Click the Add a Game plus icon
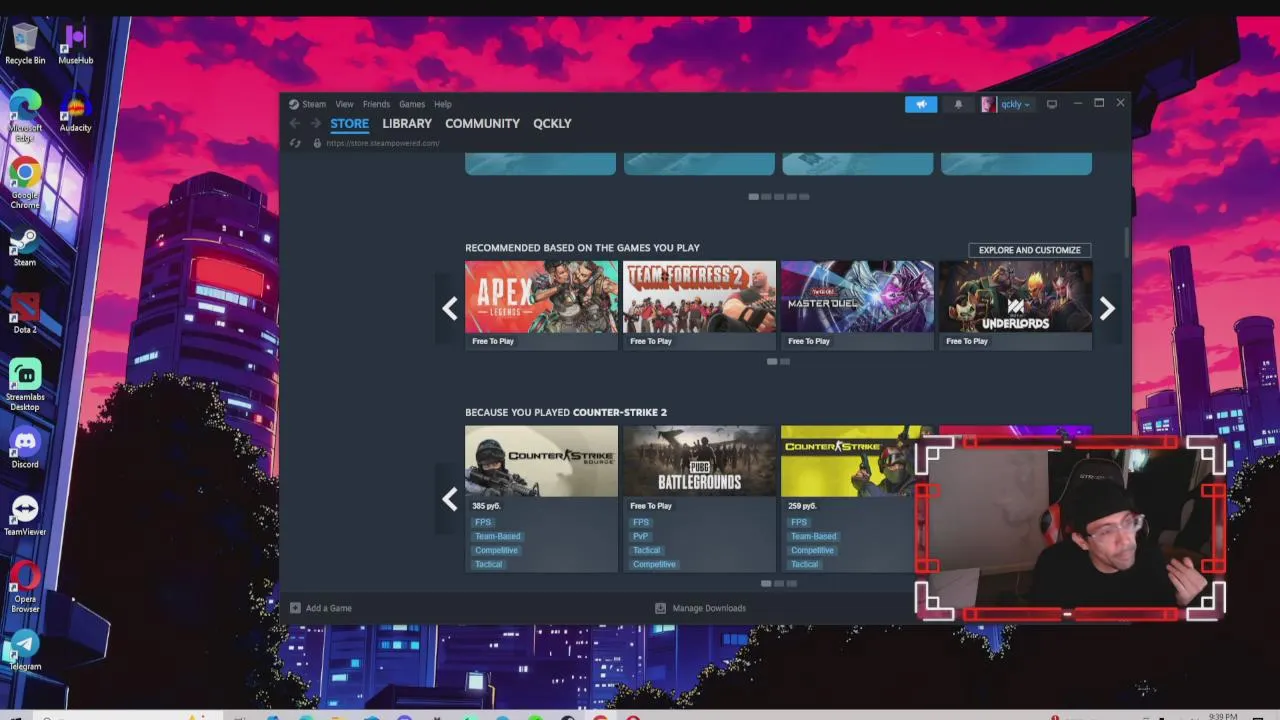Image resolution: width=1280 pixels, height=720 pixels. click(x=295, y=608)
